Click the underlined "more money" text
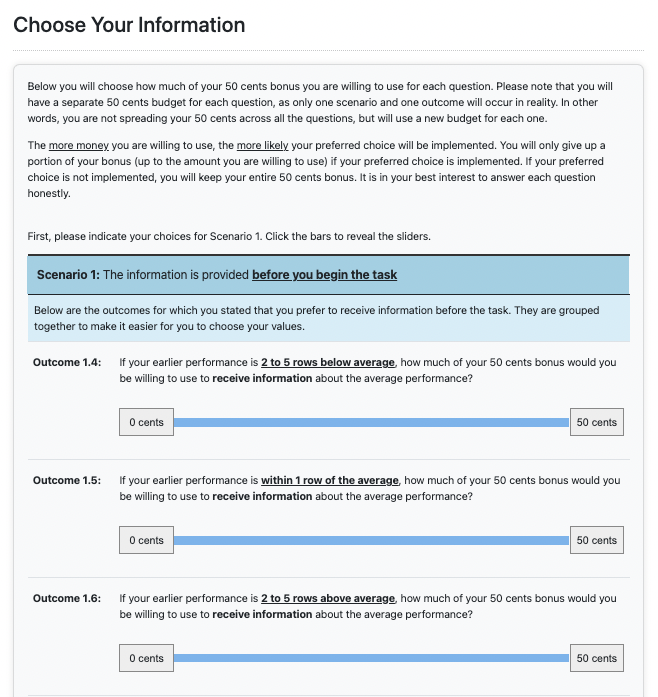The height and width of the screenshot is (697, 658). pos(78,146)
